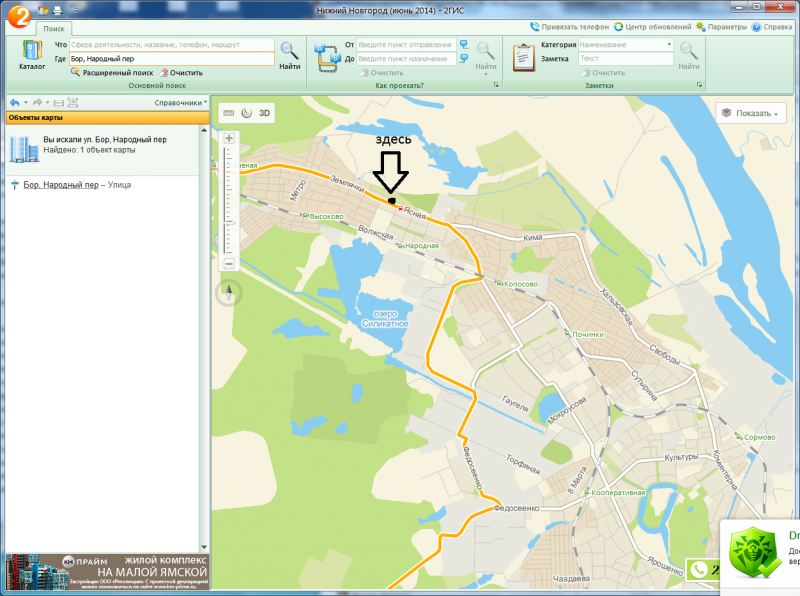800x596 pixels.
Task: Click the Прайм На Малой Ямской ad banner
Action: [107, 572]
